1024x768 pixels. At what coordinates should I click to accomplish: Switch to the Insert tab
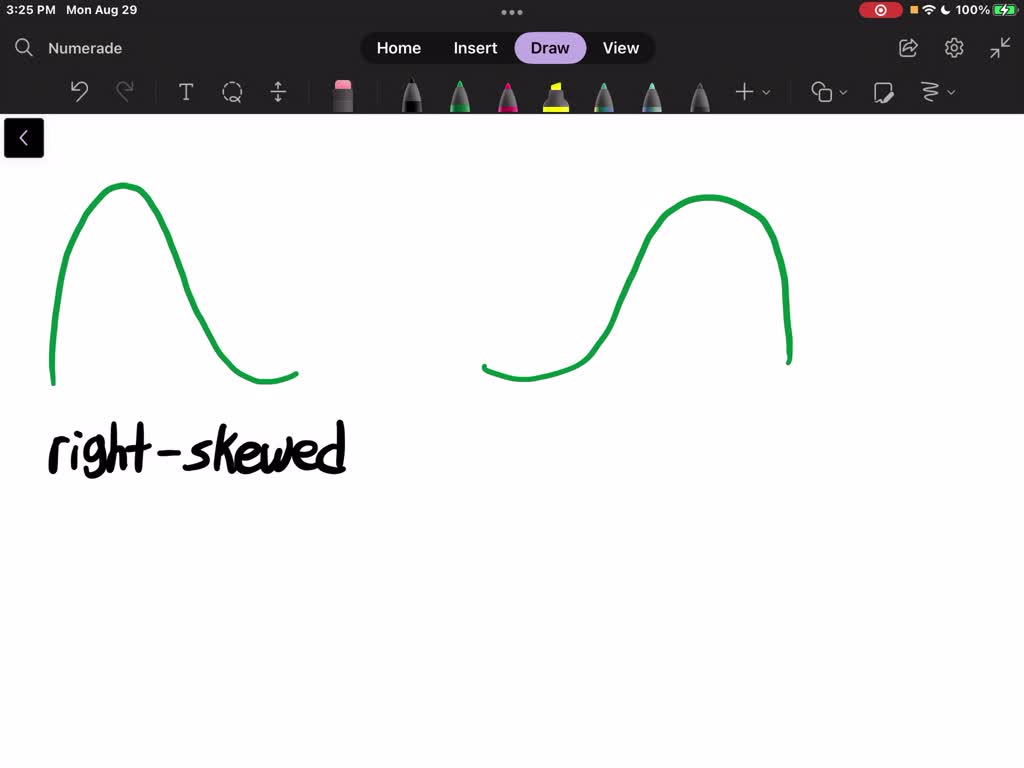(475, 48)
